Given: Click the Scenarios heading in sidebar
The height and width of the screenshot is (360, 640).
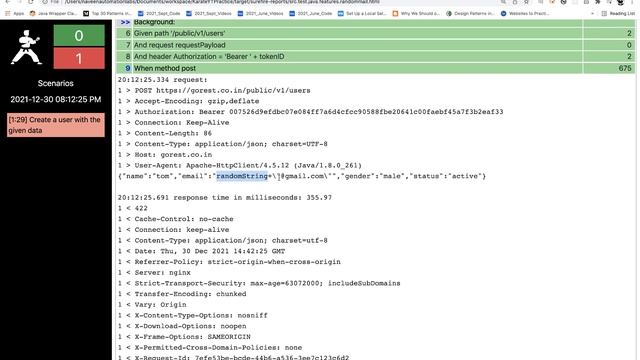Looking at the screenshot, I should [x=56, y=83].
